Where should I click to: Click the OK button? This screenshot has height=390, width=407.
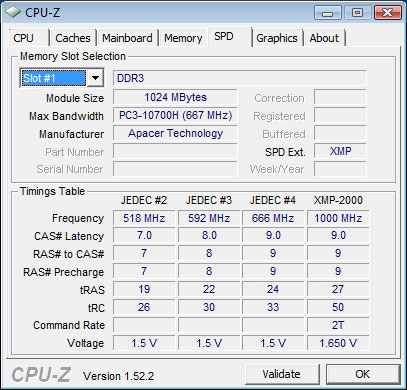pyautogui.click(x=363, y=374)
